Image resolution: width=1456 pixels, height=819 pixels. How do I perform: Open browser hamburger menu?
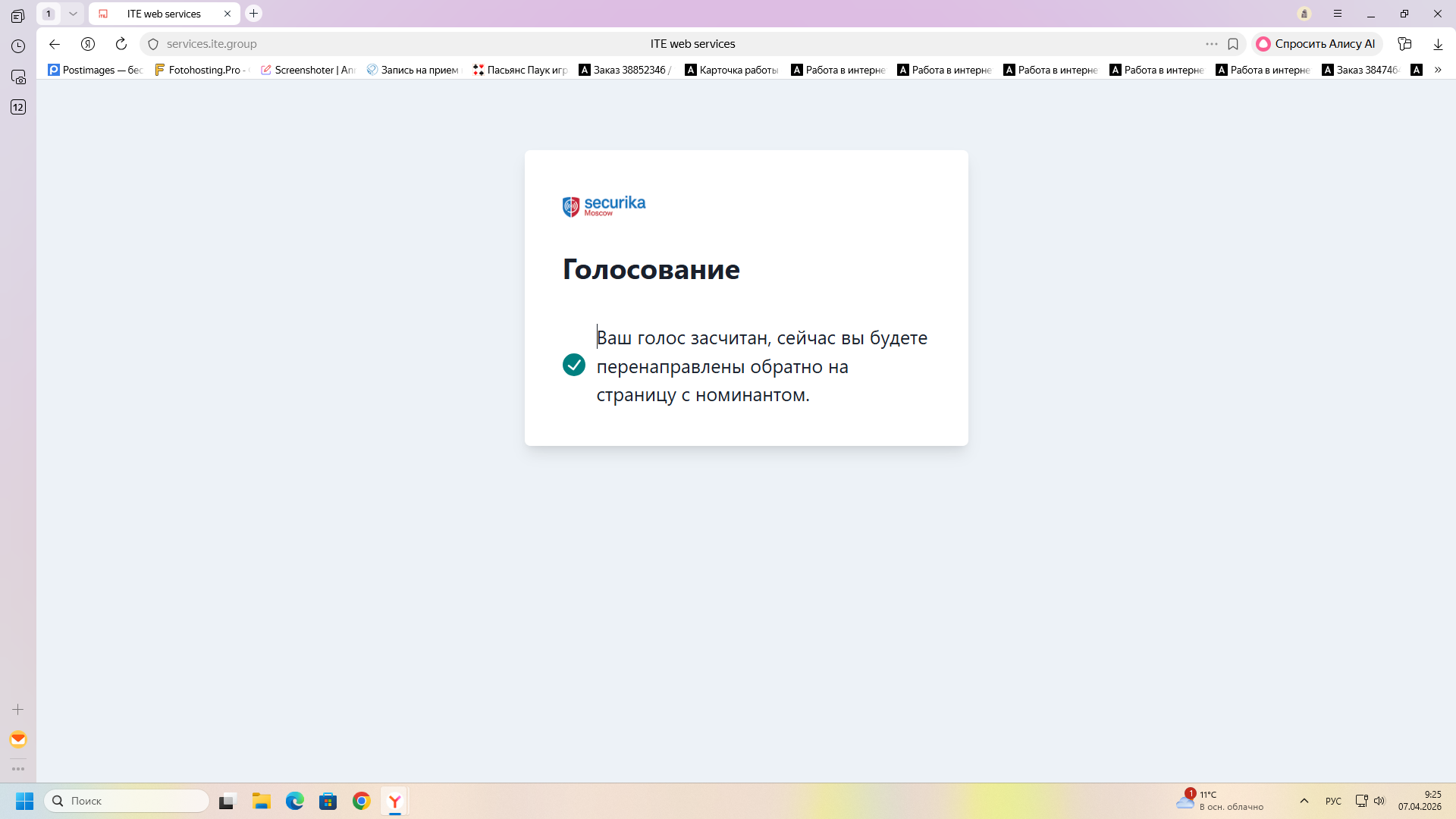click(x=1338, y=14)
